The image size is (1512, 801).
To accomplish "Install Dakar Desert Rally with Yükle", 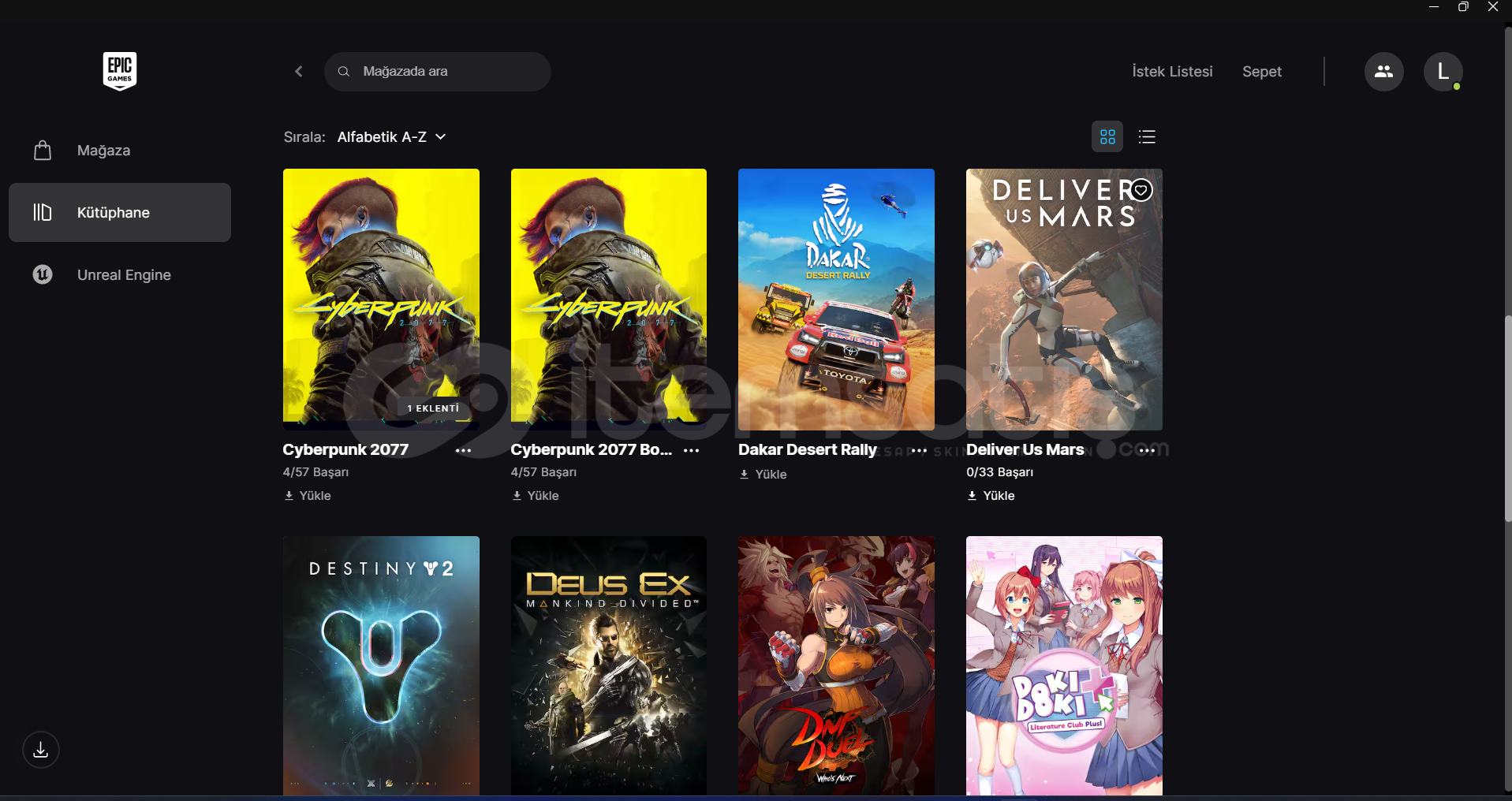I will 763,475.
